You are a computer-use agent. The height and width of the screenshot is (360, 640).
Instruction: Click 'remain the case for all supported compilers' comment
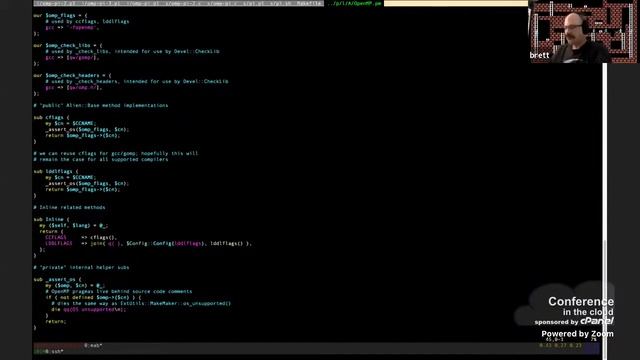point(101,160)
